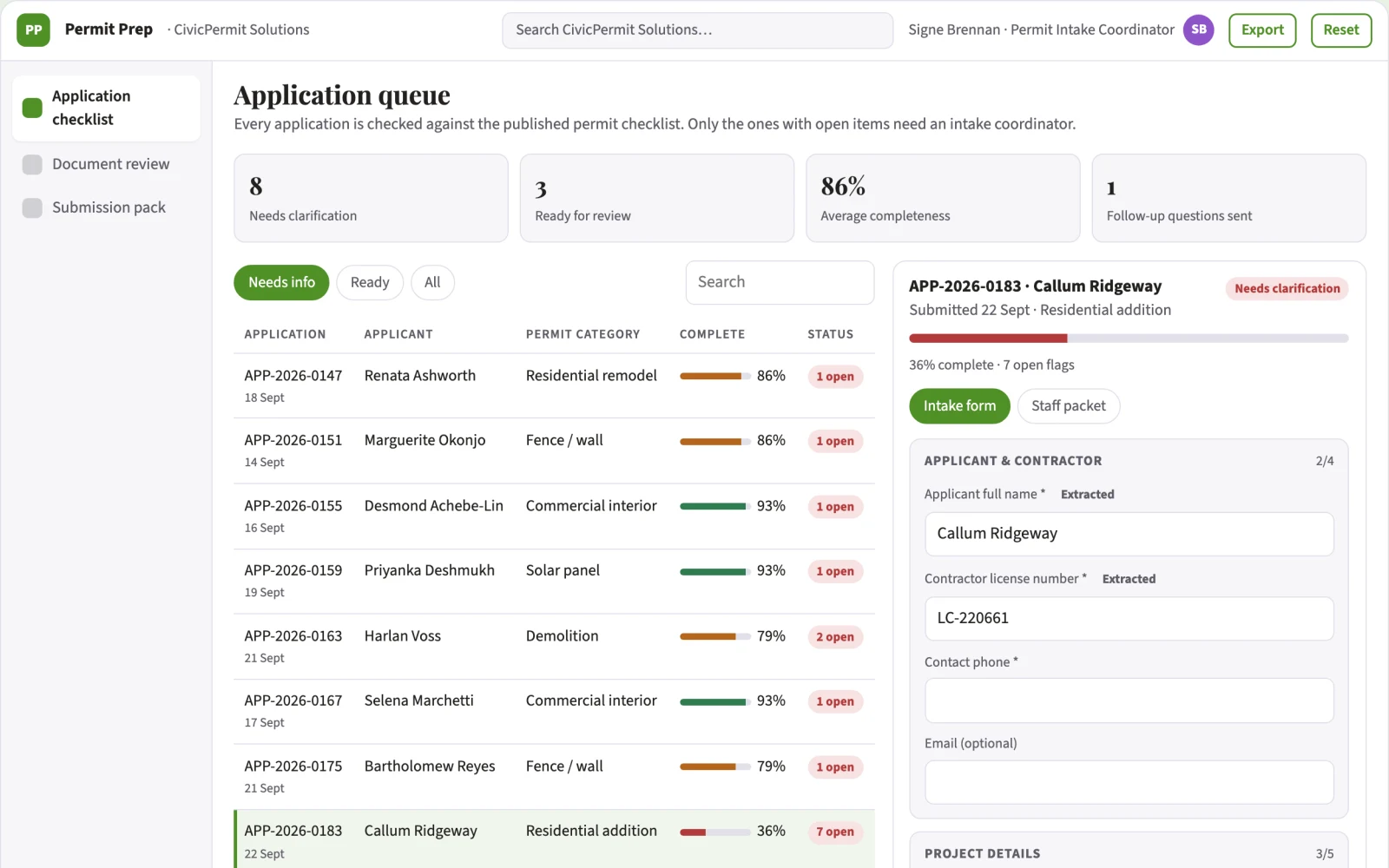Select application APP-2026-0147
Screen dimensions: 1389x868
[x=554, y=386]
